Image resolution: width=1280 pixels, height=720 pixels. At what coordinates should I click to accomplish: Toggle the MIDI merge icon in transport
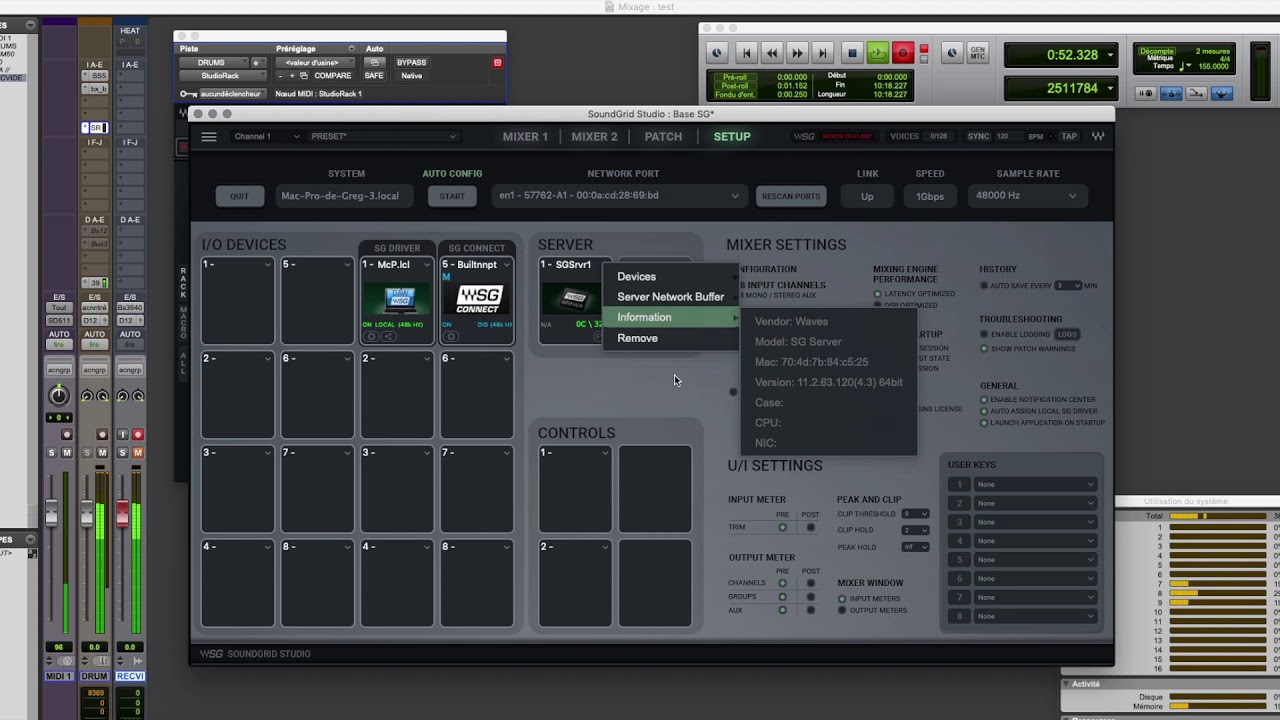point(1196,93)
